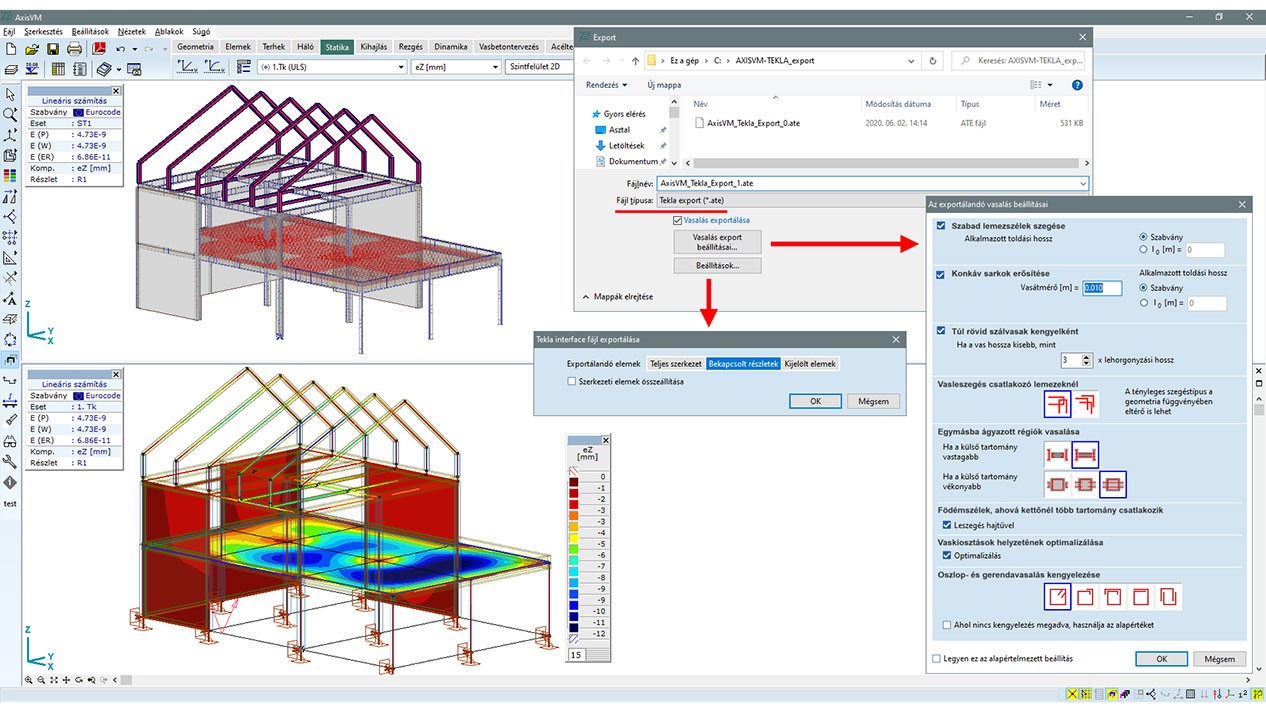Viewport: 1266px width, 712px height.
Task: Open the Export dialog help question mark icon
Action: click(x=1077, y=85)
